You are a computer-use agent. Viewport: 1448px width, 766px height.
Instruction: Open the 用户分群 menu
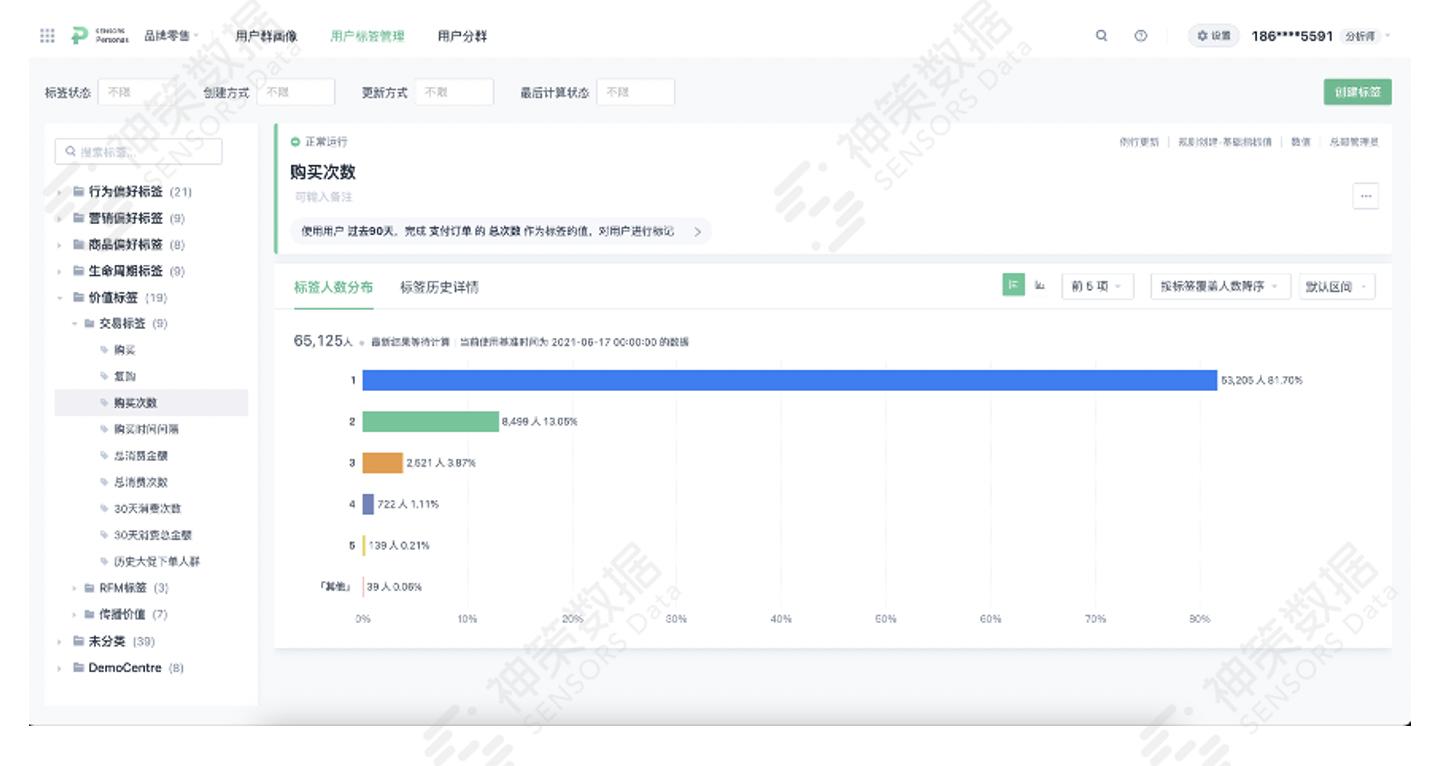(x=462, y=36)
